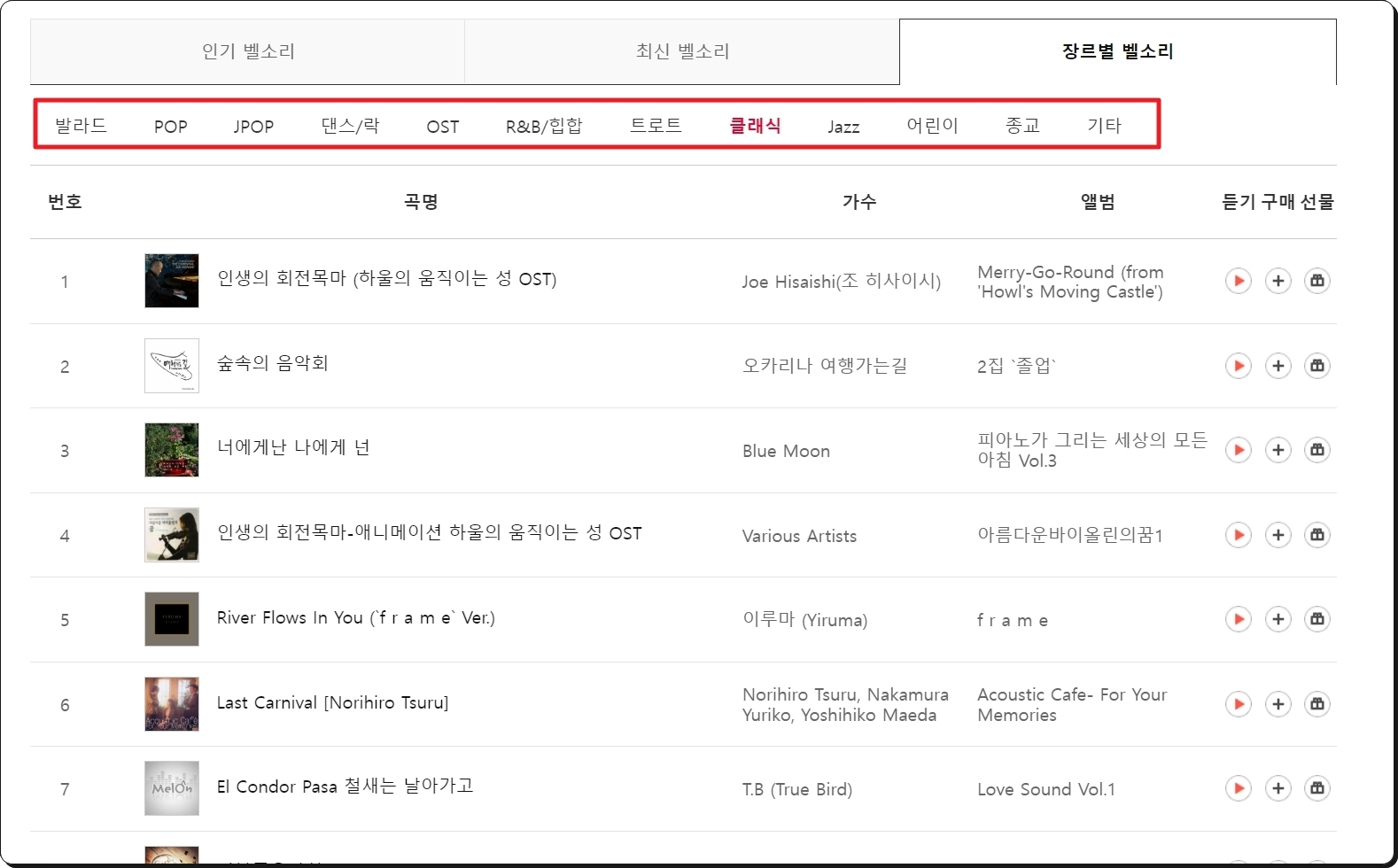Image resolution: width=1398 pixels, height=868 pixels.
Task: Choose the 어린이 genre
Action: click(x=932, y=126)
